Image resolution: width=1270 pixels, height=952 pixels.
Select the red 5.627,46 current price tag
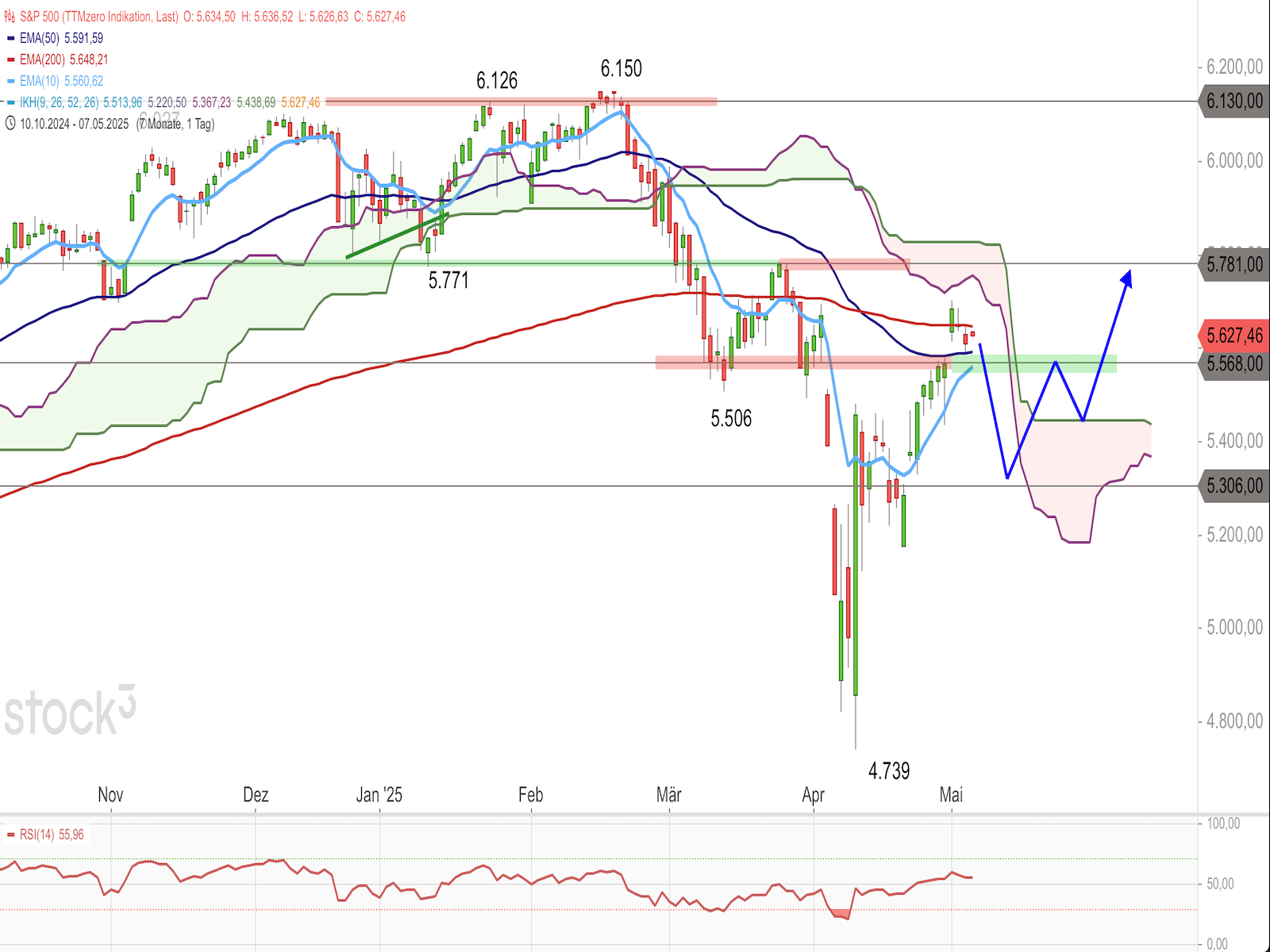coord(1234,336)
